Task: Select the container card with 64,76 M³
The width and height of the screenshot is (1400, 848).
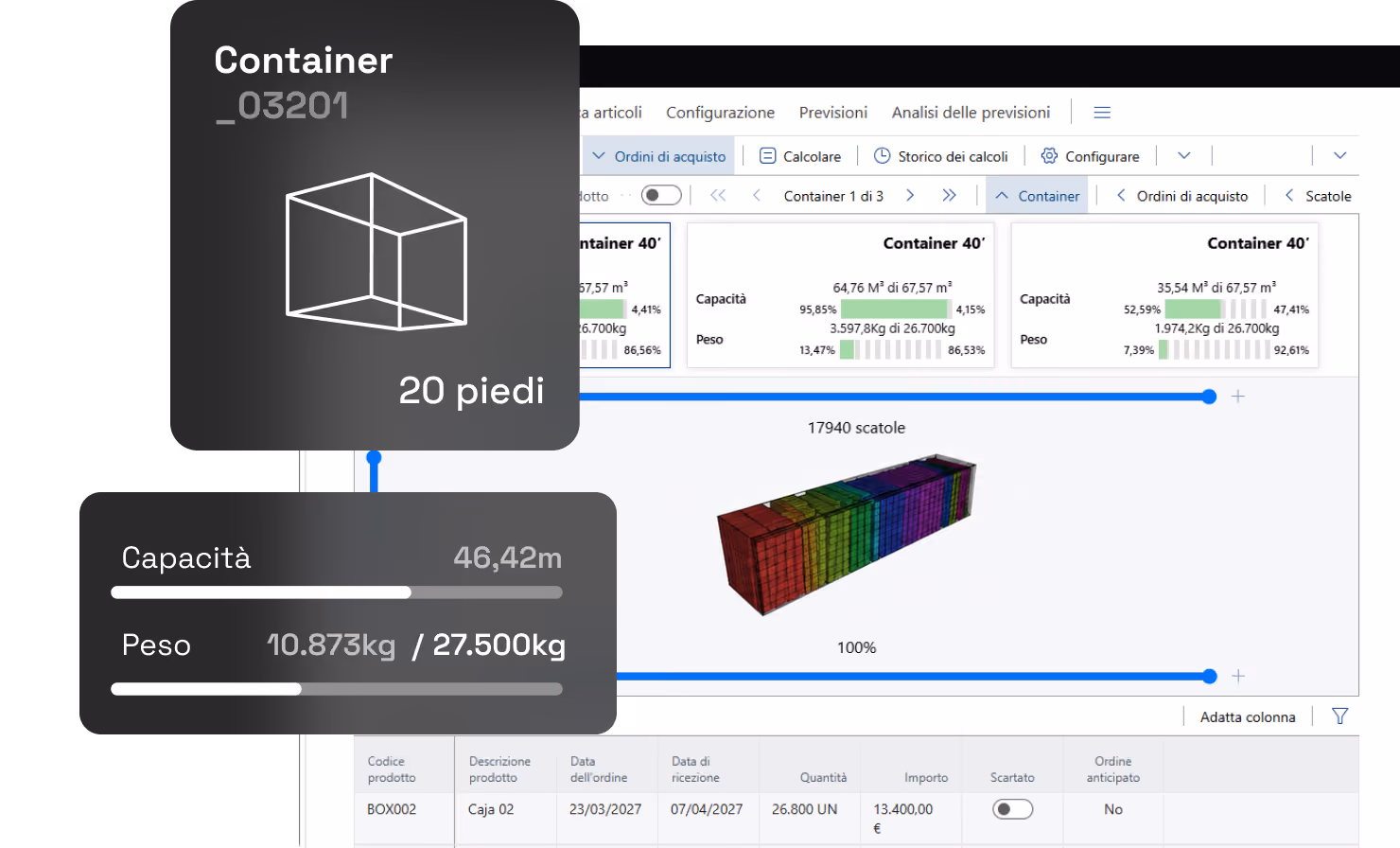Action: [x=840, y=295]
